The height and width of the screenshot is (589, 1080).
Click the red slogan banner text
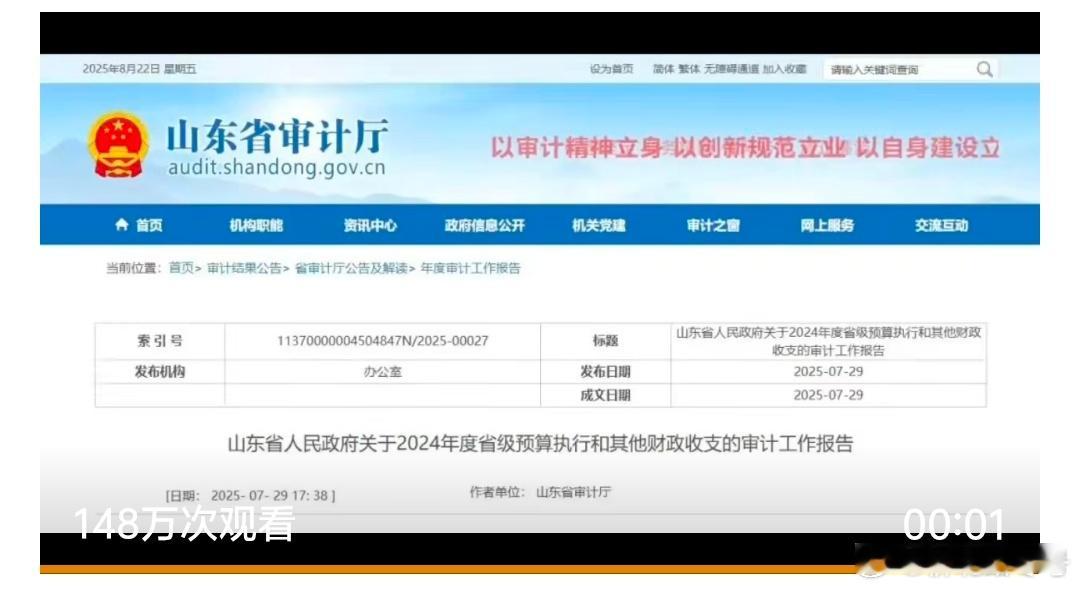[x=745, y=147]
